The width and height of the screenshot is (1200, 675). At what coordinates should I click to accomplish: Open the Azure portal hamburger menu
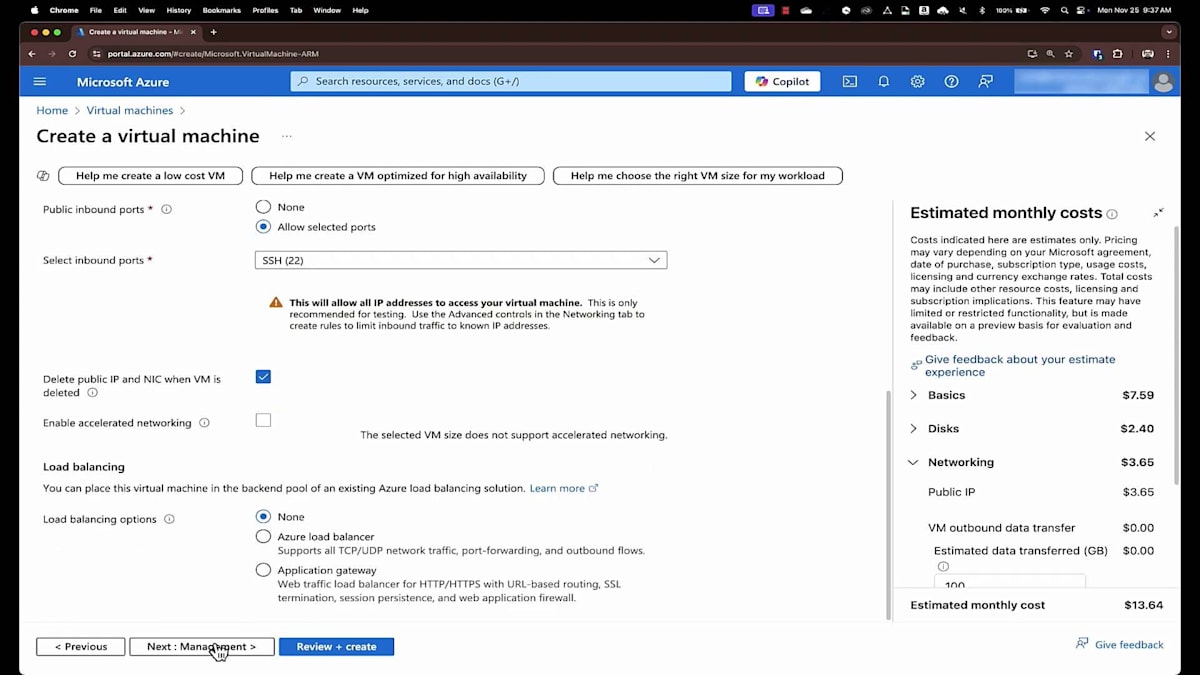tap(40, 82)
